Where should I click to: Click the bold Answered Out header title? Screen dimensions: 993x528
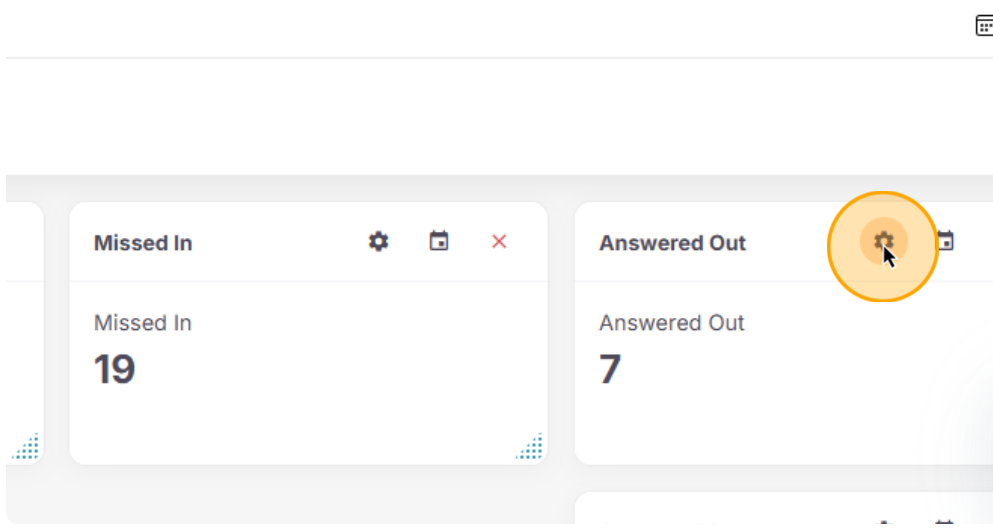coord(673,243)
